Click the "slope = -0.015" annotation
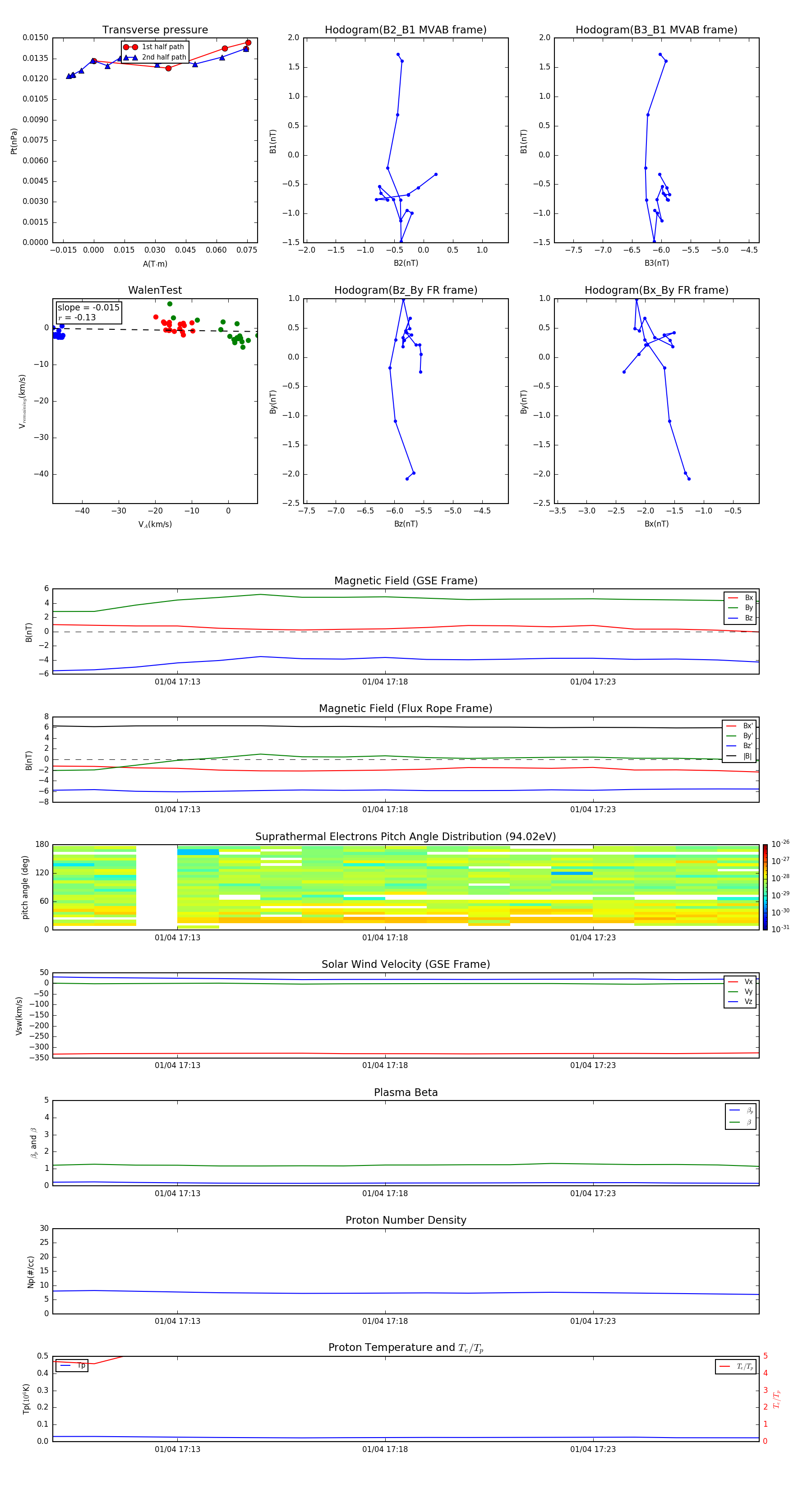The height and width of the screenshot is (1489, 812). pos(88,308)
